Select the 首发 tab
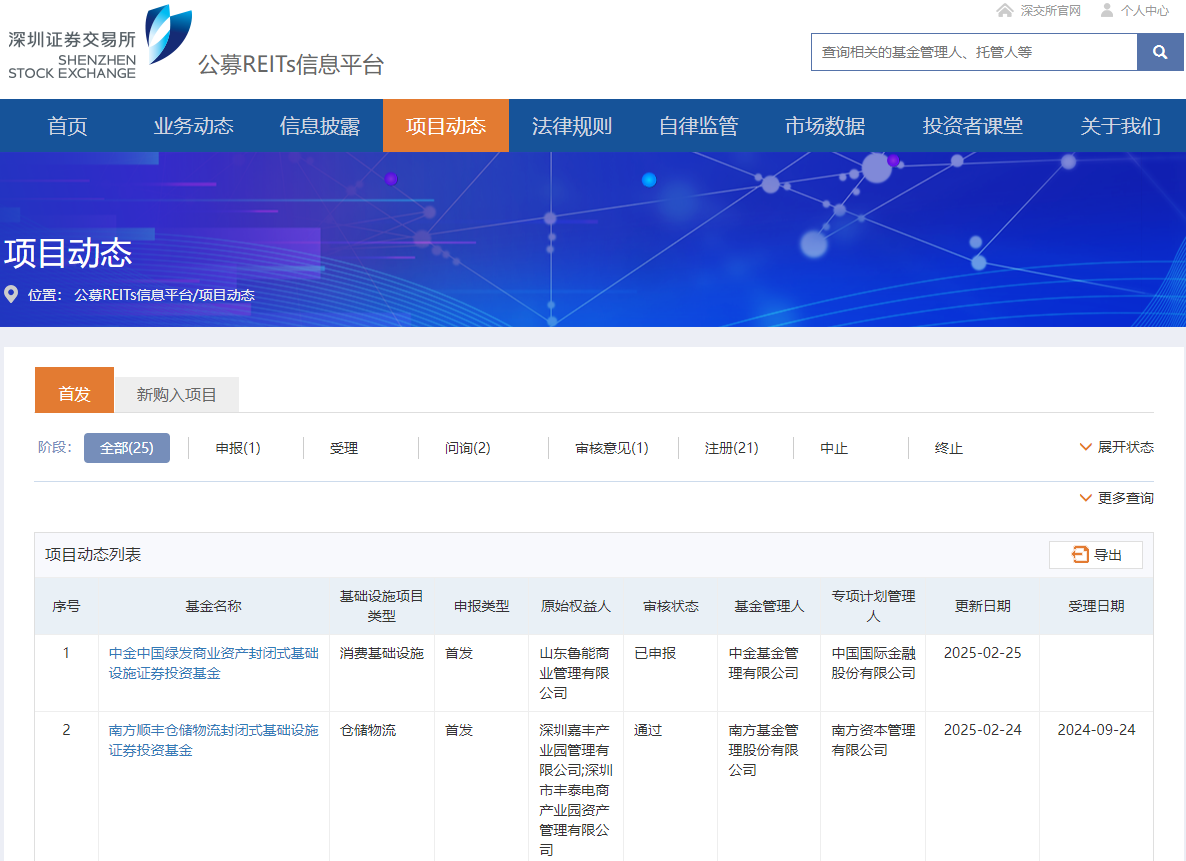1186x861 pixels. click(74, 394)
